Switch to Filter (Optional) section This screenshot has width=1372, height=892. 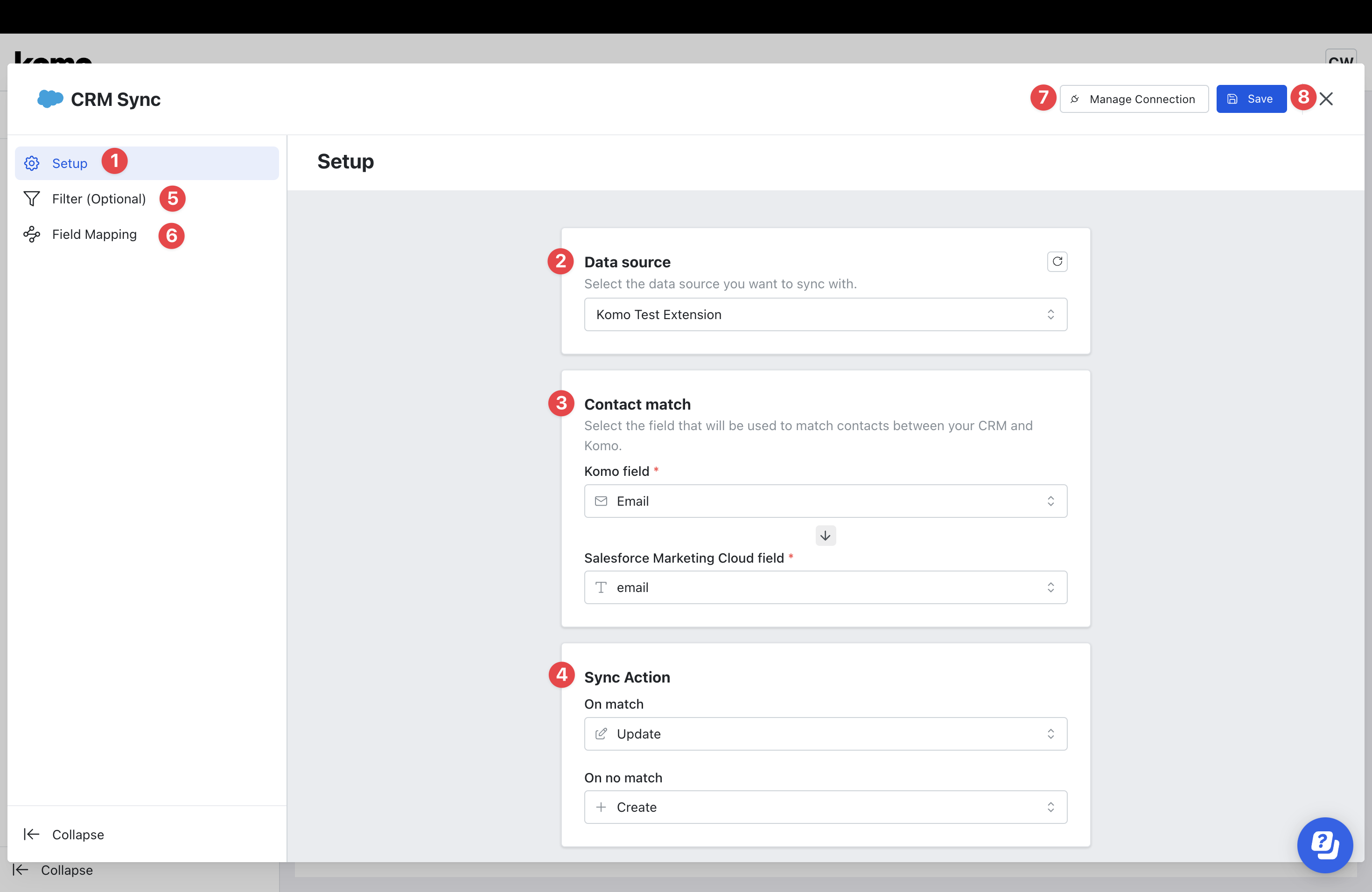(98, 199)
